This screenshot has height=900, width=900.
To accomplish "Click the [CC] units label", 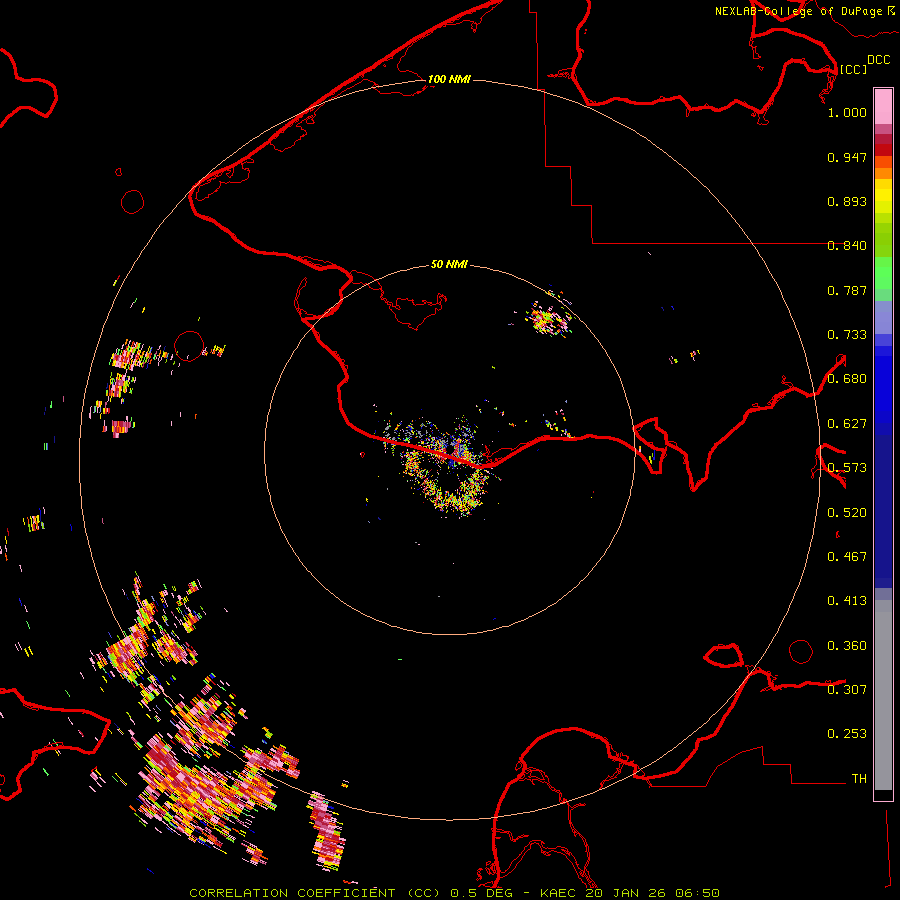I will 853,69.
